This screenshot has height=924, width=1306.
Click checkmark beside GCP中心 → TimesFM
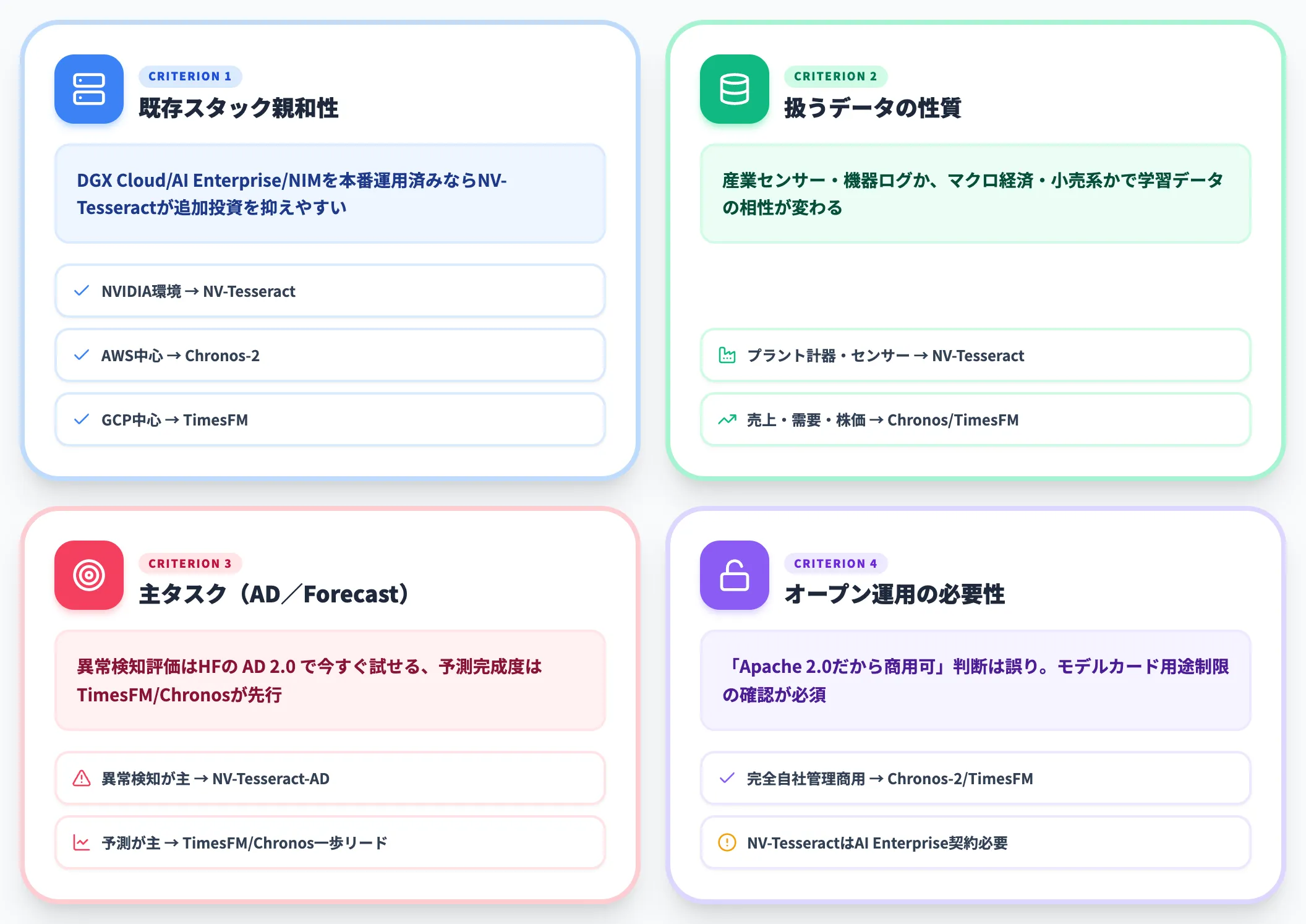pos(82,419)
